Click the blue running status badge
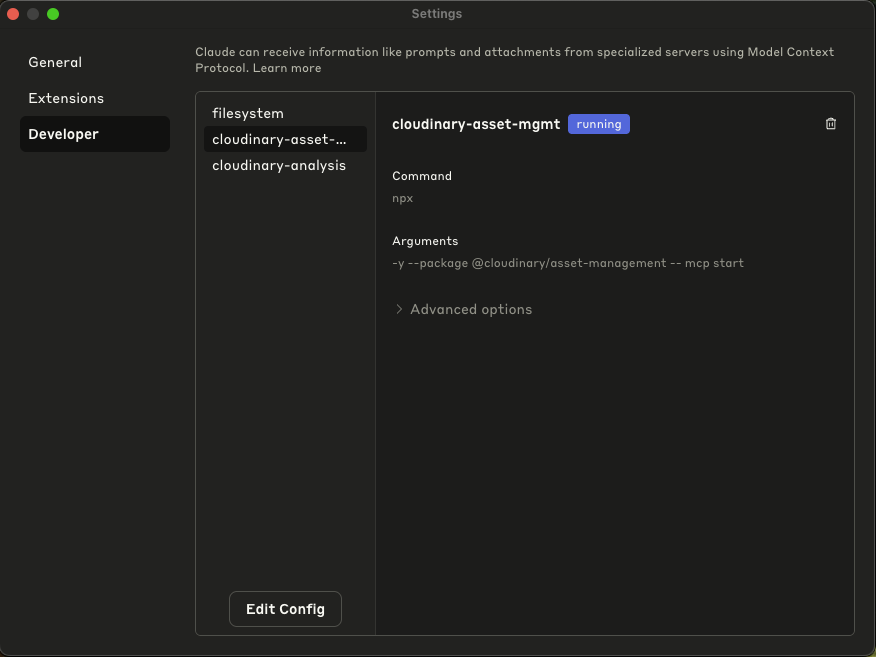876x657 pixels. [598, 124]
